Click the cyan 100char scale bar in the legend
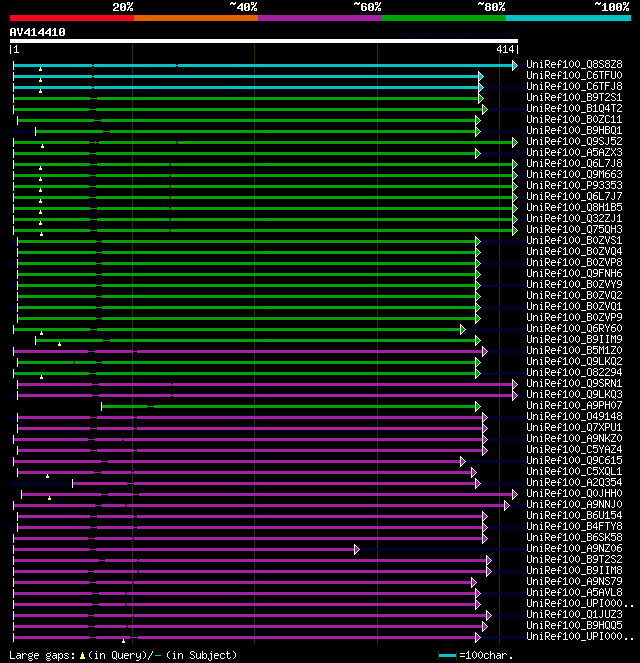The height and width of the screenshot is (663, 640). (447, 656)
